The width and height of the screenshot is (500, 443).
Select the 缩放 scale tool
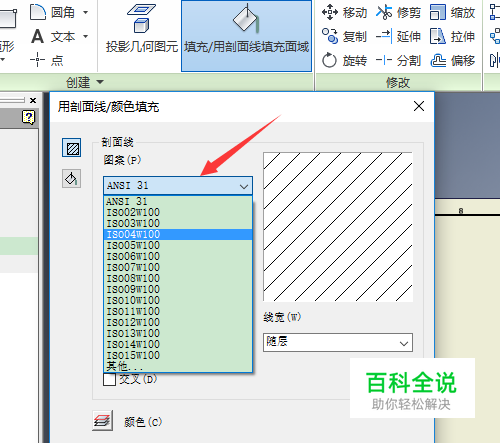coord(452,13)
